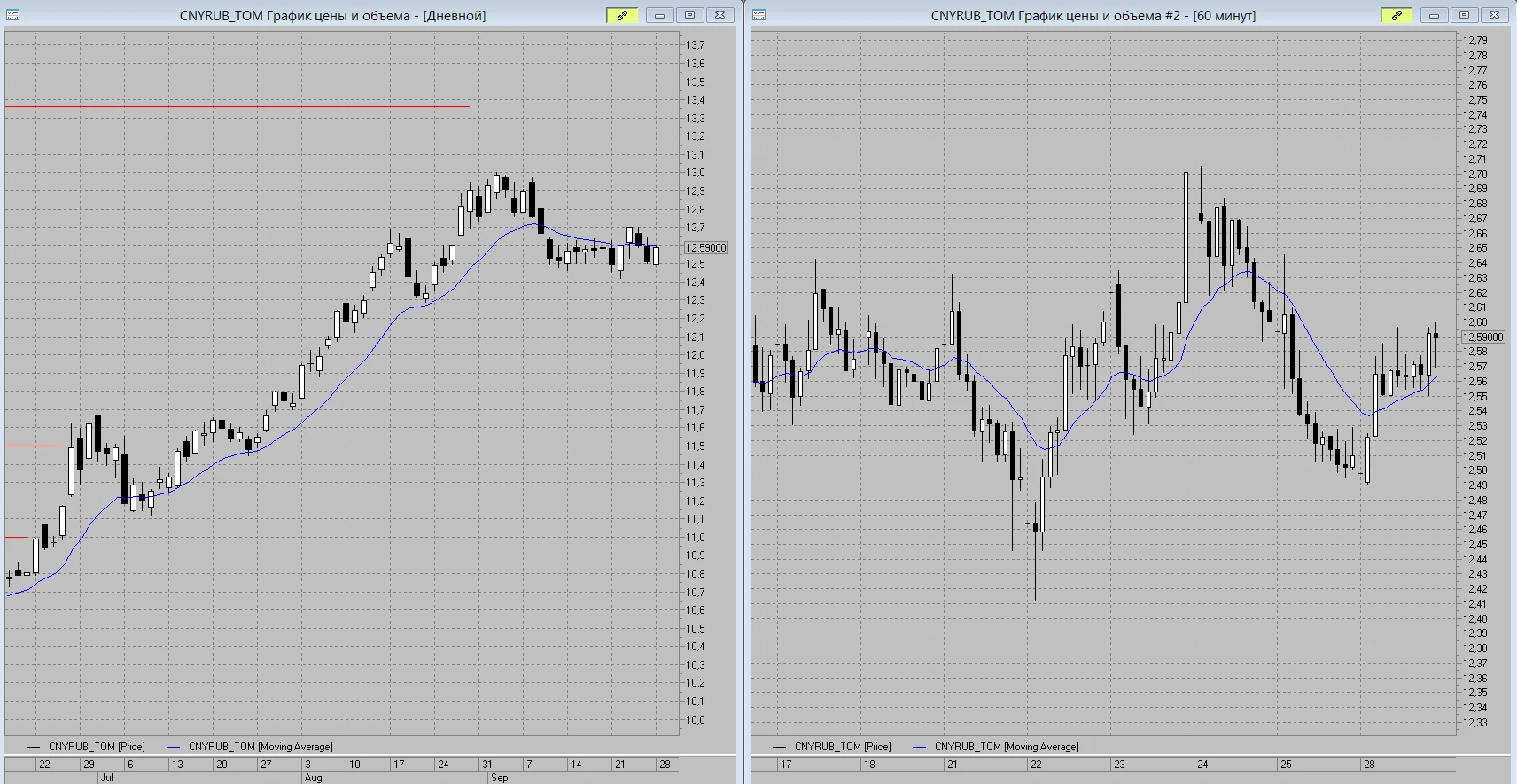
Task: Minimize the daily chart window
Action: coord(660,15)
